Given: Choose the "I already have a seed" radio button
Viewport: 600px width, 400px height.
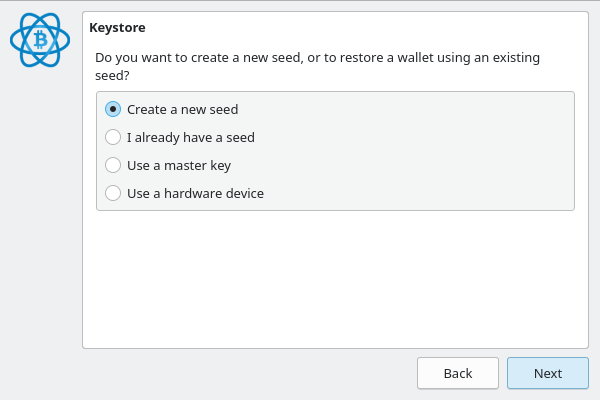Looking at the screenshot, I should [113, 137].
